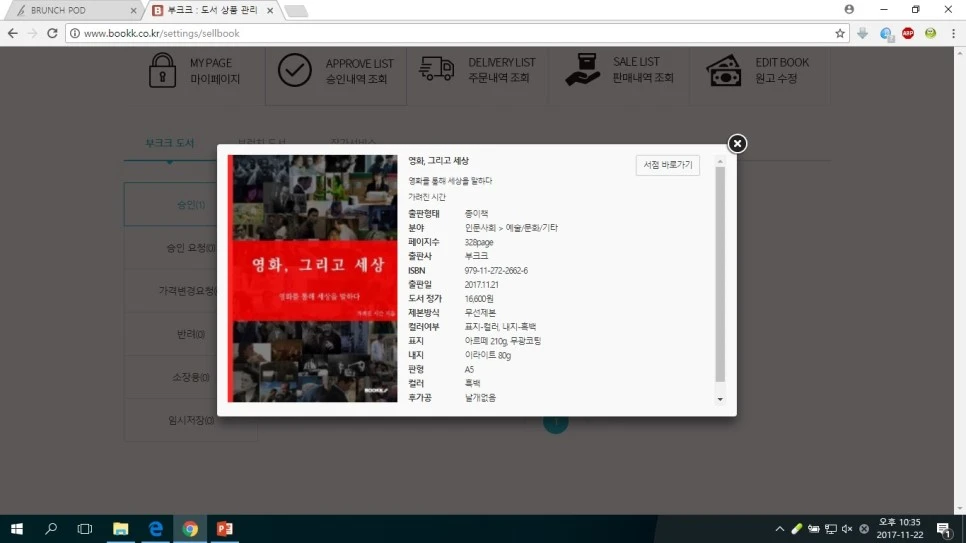Click the category 인문사회 > 예술/문화/기타

[511, 228]
